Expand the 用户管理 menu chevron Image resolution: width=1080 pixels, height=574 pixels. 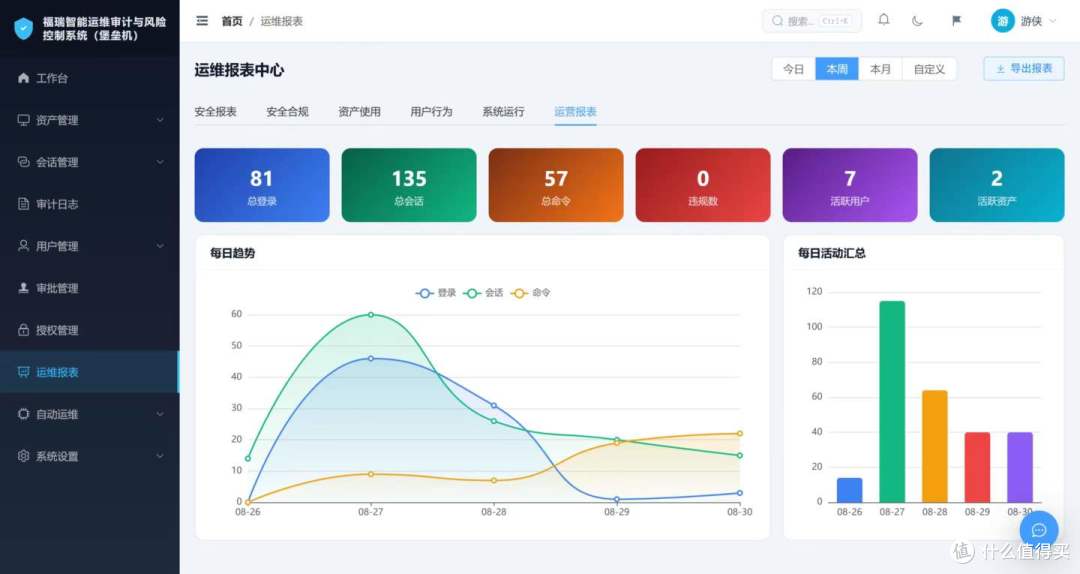(160, 246)
